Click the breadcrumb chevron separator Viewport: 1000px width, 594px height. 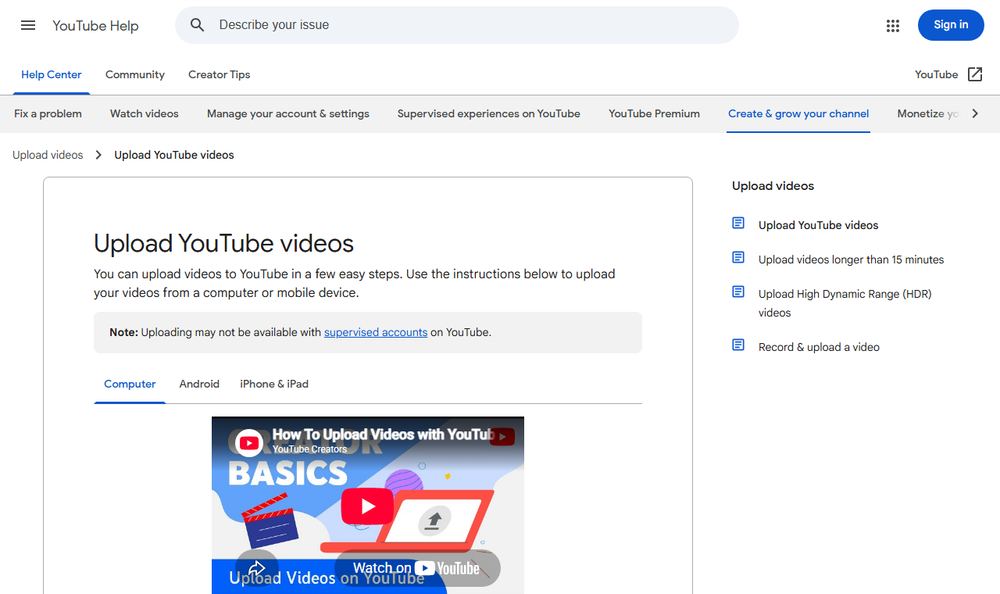[x=98, y=155]
